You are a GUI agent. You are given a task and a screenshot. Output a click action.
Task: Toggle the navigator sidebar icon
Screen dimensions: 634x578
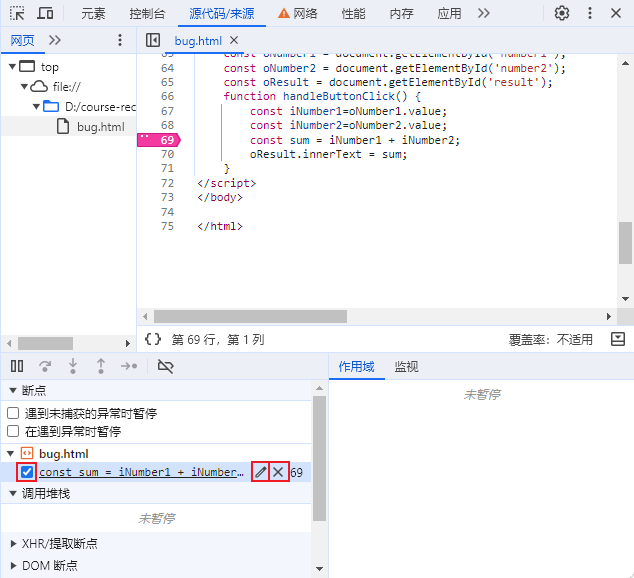[153, 40]
